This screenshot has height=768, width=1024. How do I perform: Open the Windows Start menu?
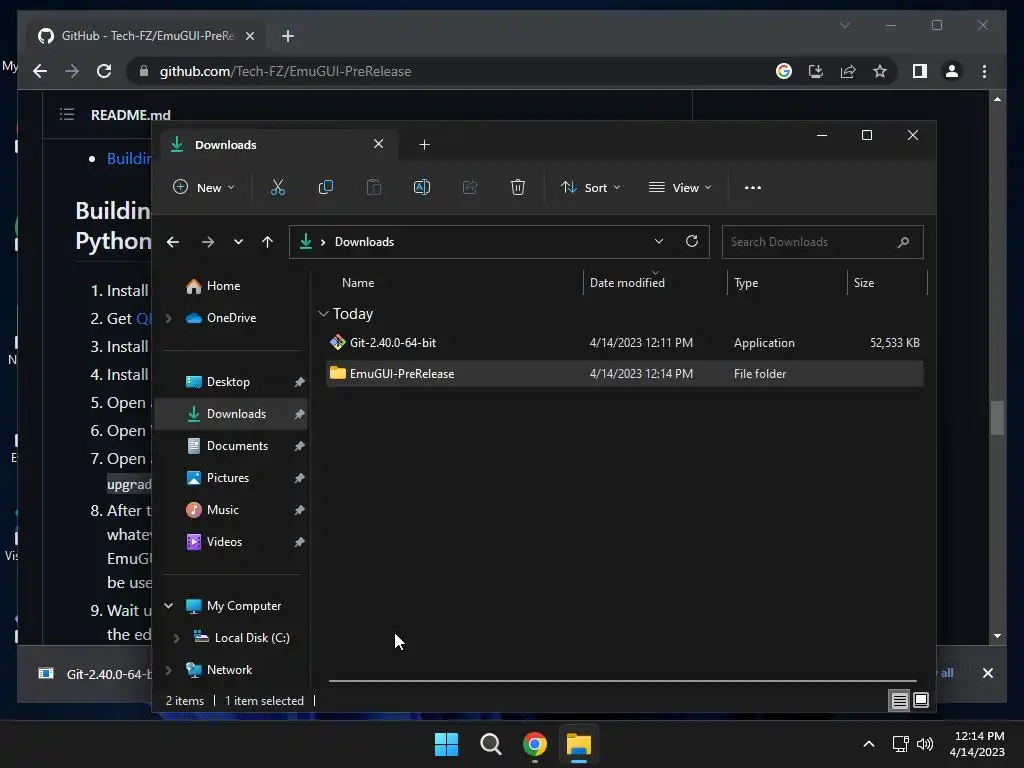(x=446, y=744)
